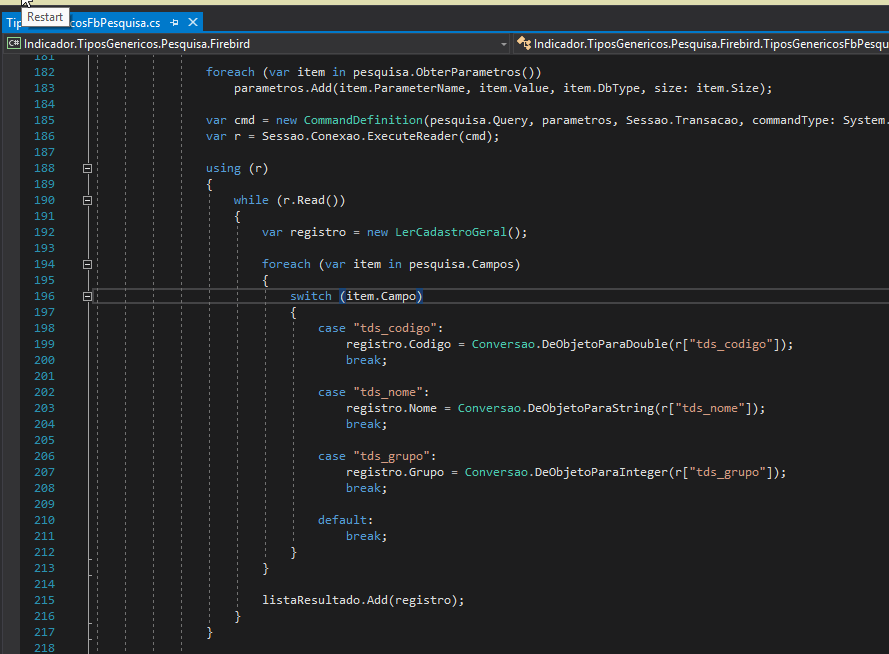Screen dimensions: 889x654
Task: Collapse the using (r) code block
Action: 87,168
